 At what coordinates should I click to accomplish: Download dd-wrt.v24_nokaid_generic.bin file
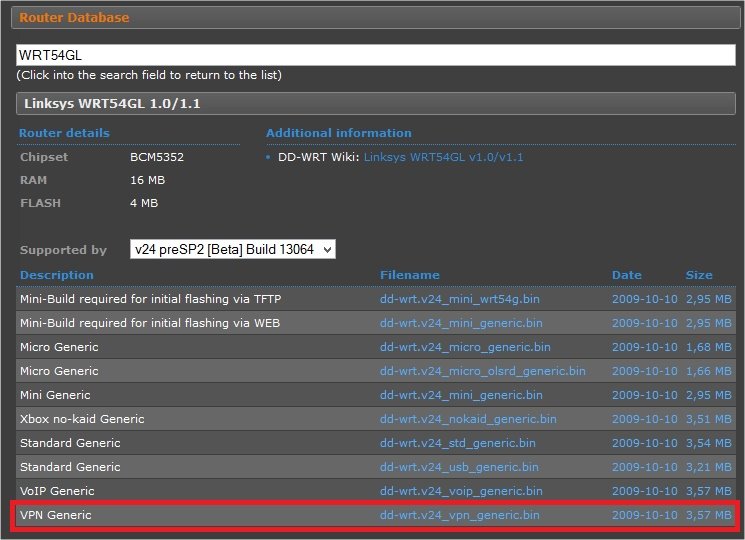pyautogui.click(x=468, y=419)
